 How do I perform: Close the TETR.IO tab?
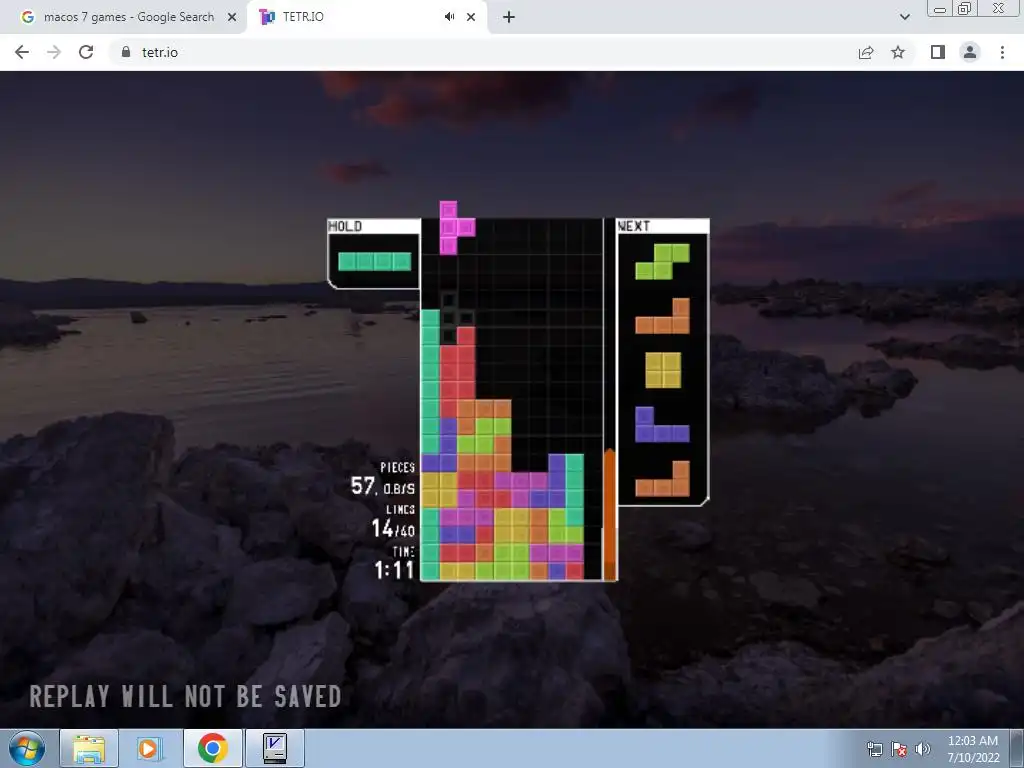(471, 17)
